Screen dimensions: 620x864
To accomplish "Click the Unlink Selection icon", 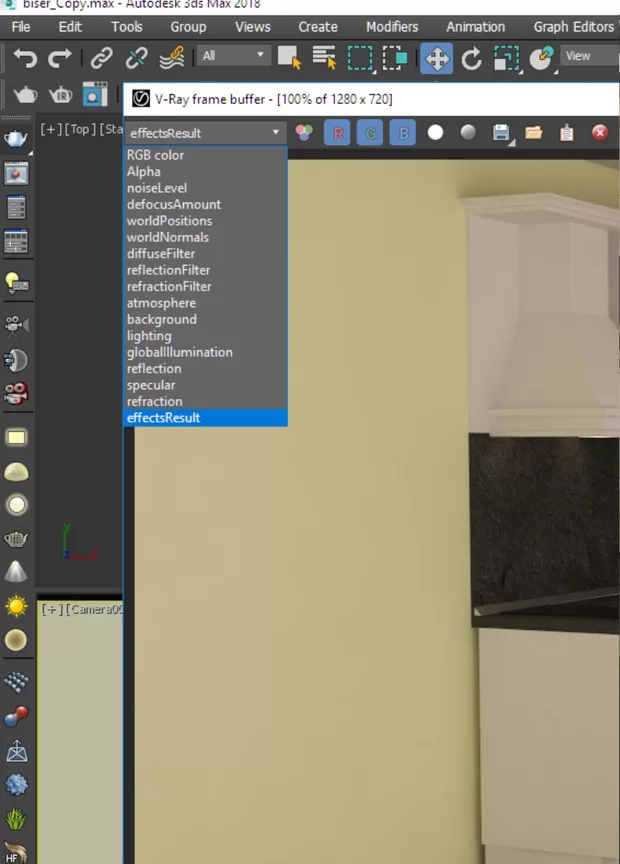I will click(136, 58).
